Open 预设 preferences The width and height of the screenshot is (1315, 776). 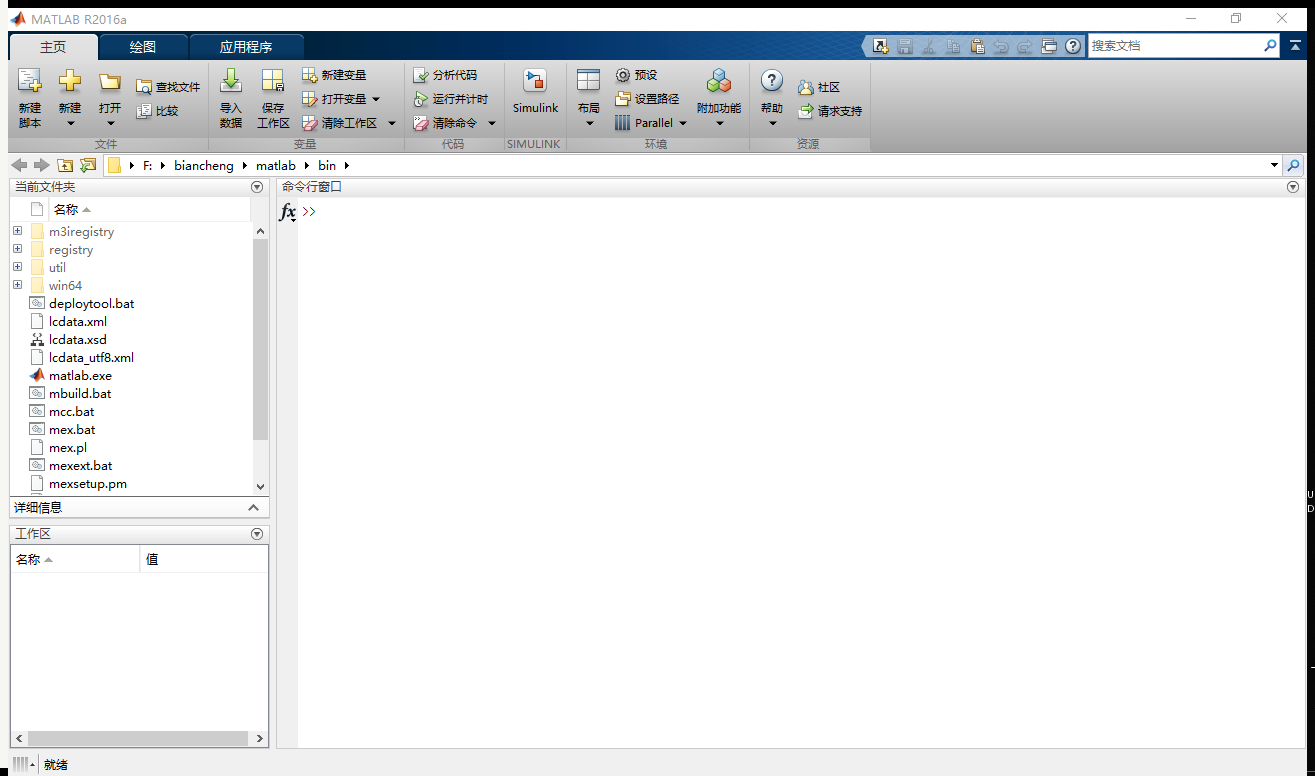point(636,75)
